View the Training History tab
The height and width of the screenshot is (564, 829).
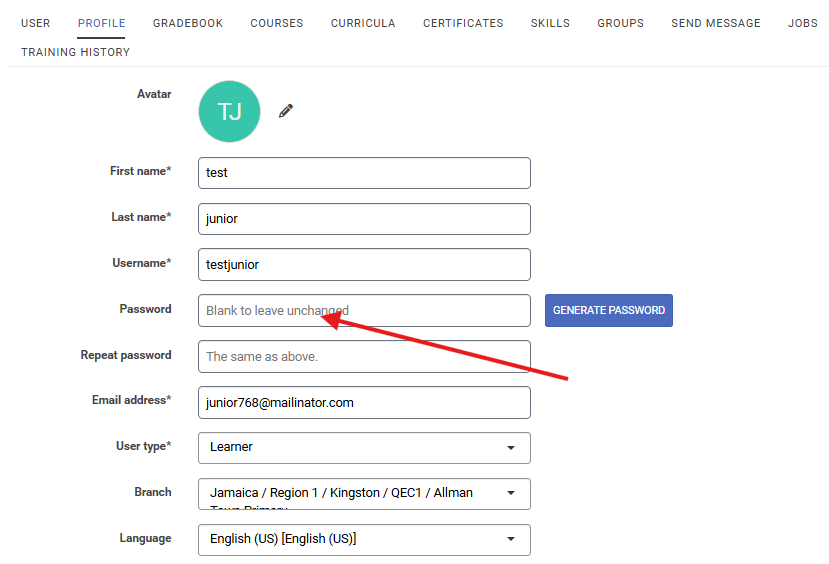click(x=75, y=52)
